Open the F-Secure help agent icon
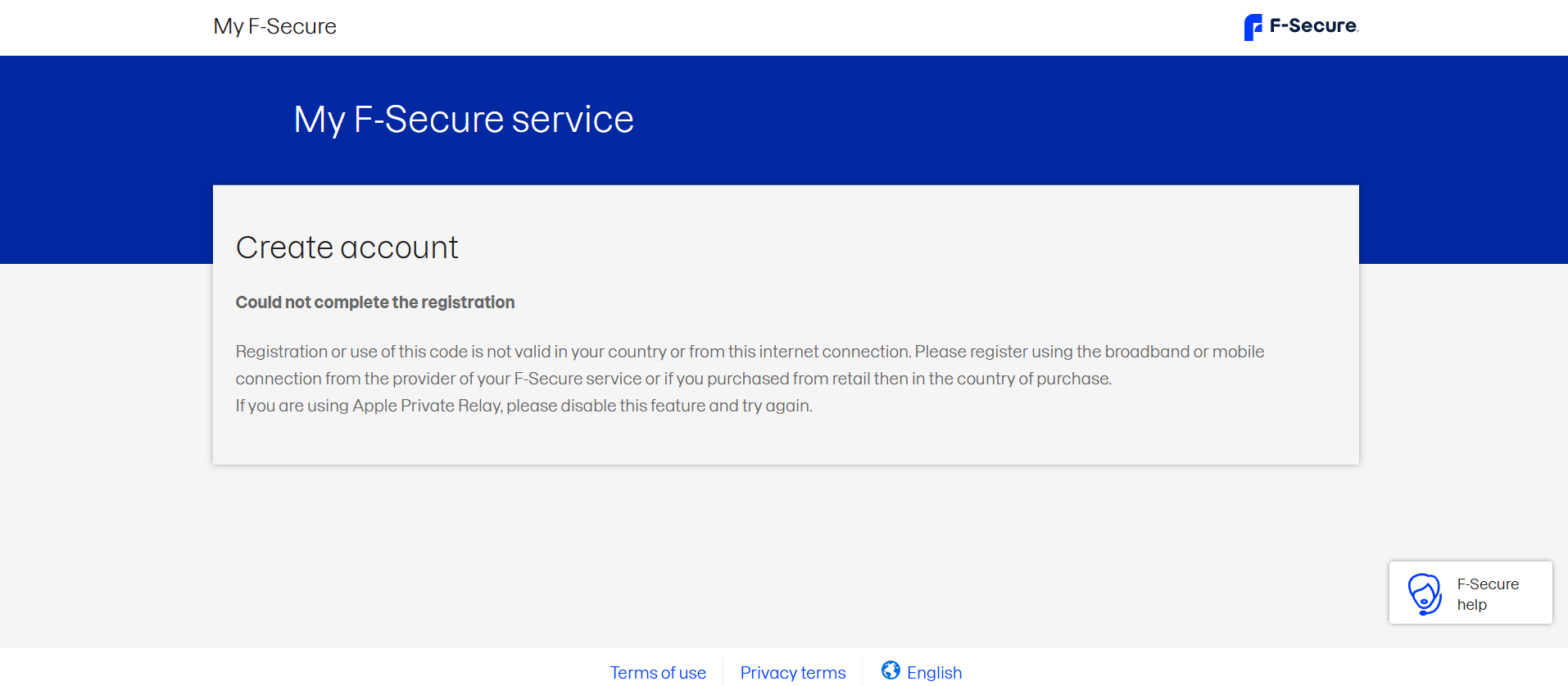The height and width of the screenshot is (686, 1568). (x=1425, y=593)
